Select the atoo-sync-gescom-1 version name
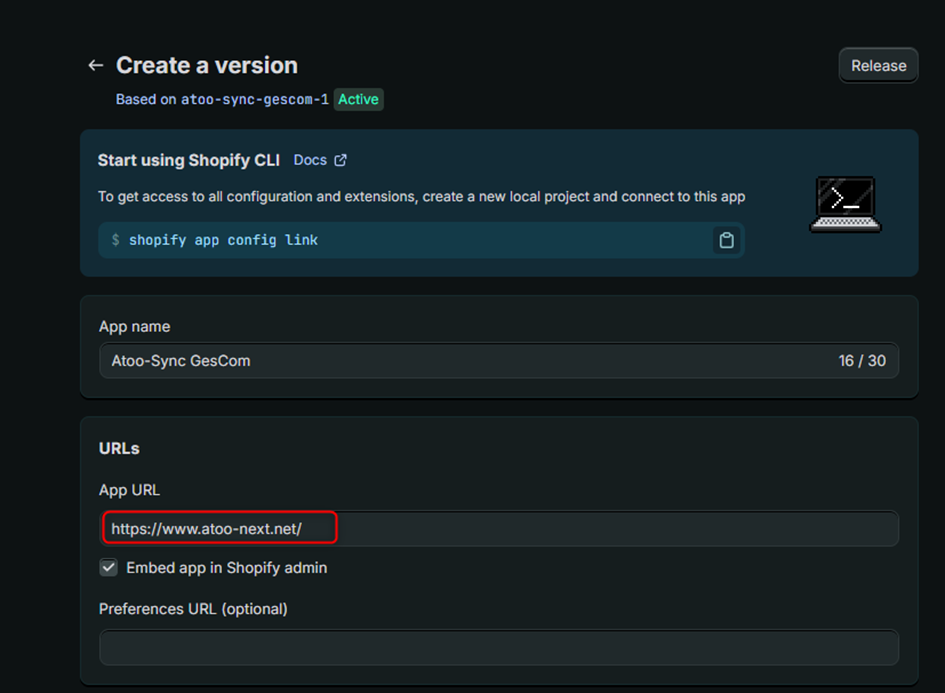The image size is (945, 693). (x=255, y=99)
